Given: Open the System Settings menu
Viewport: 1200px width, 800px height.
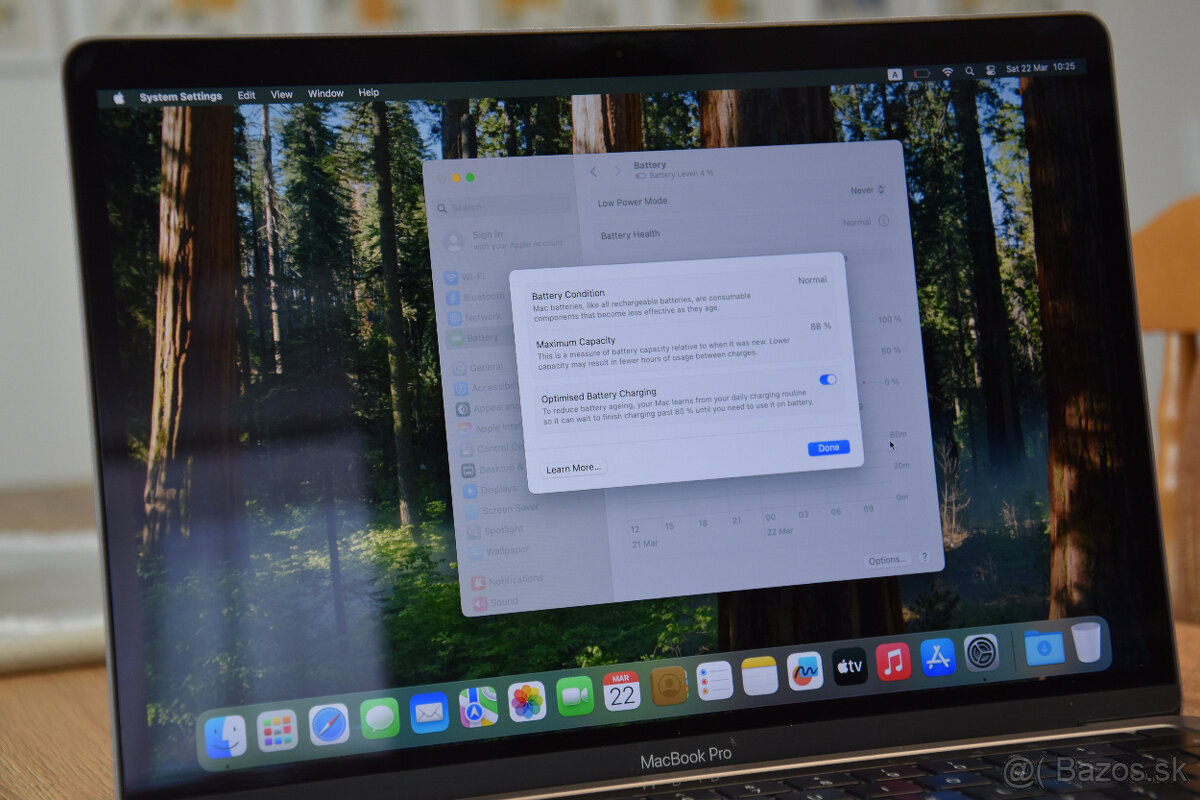Looking at the screenshot, I should pyautogui.click(x=181, y=96).
